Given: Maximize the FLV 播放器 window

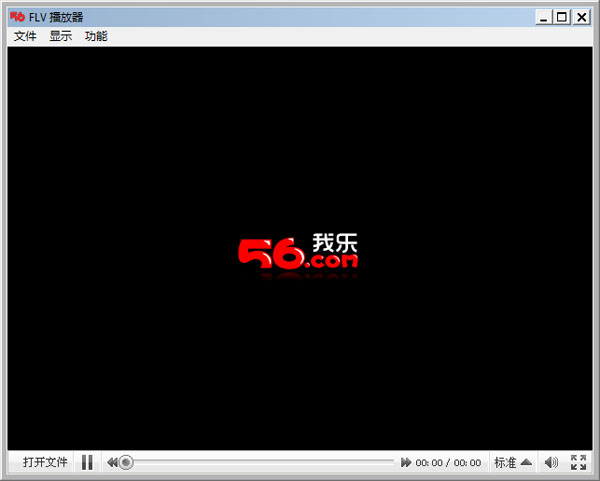Looking at the screenshot, I should click(x=562, y=17).
